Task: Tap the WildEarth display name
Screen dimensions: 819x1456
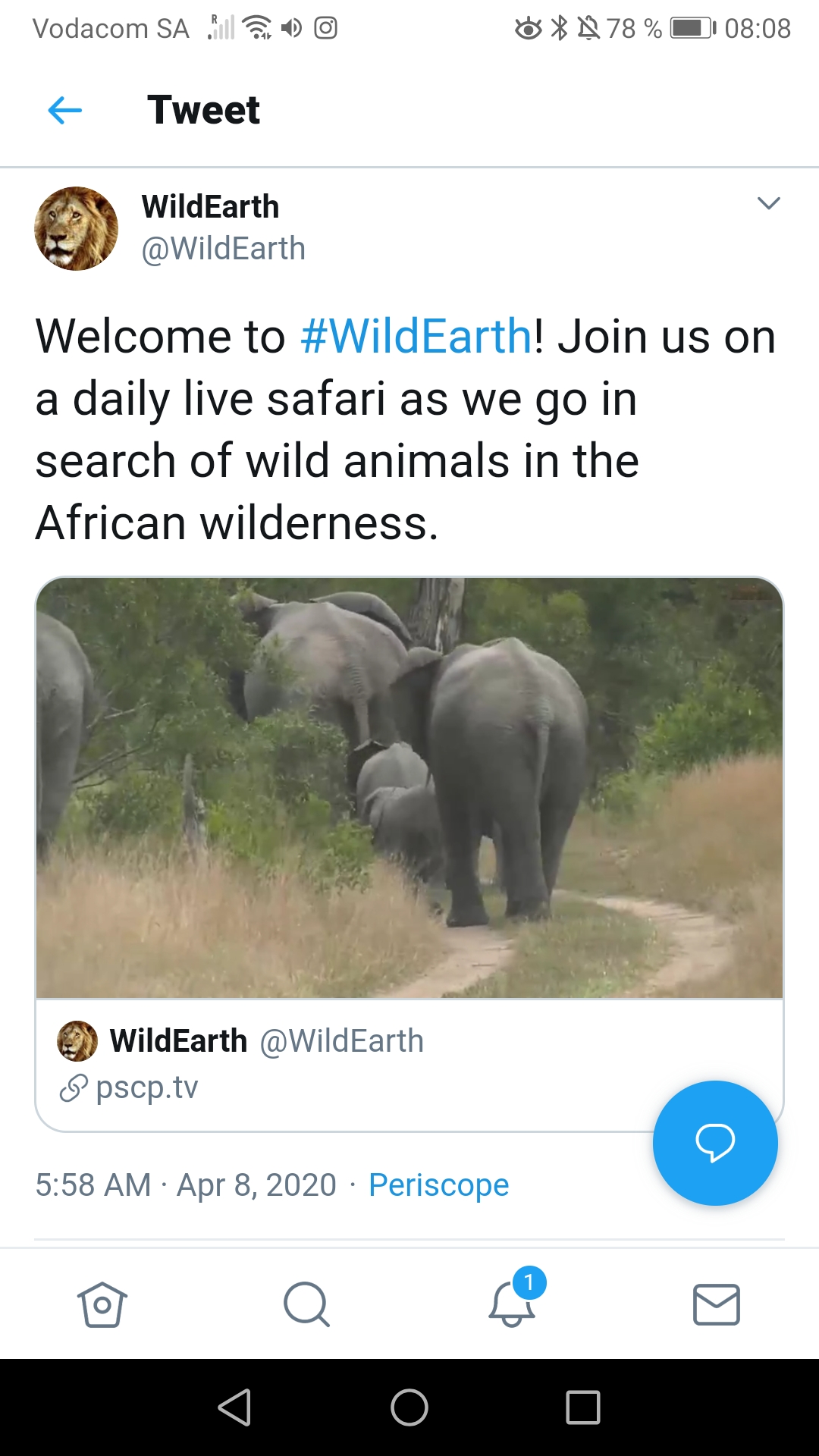Action: click(210, 206)
